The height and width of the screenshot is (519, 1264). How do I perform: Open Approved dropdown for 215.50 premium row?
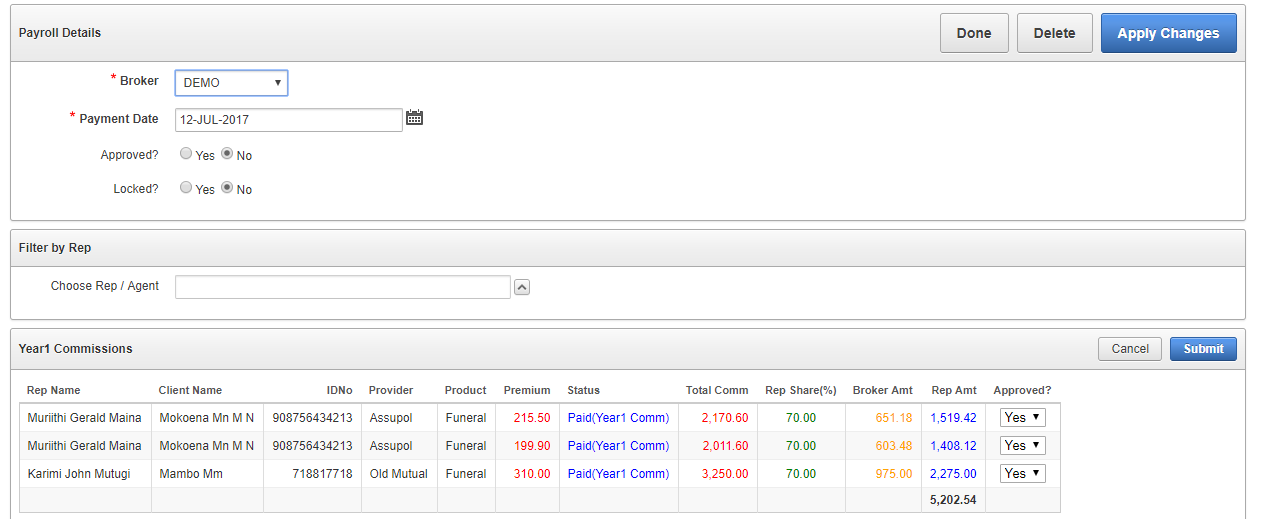click(1022, 417)
